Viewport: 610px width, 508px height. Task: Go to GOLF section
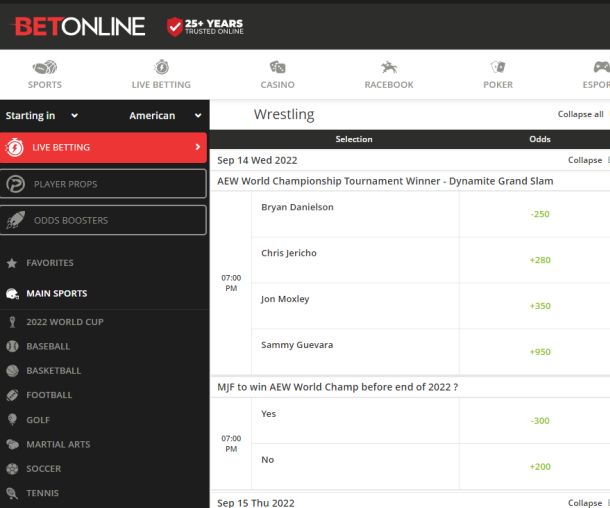point(38,420)
